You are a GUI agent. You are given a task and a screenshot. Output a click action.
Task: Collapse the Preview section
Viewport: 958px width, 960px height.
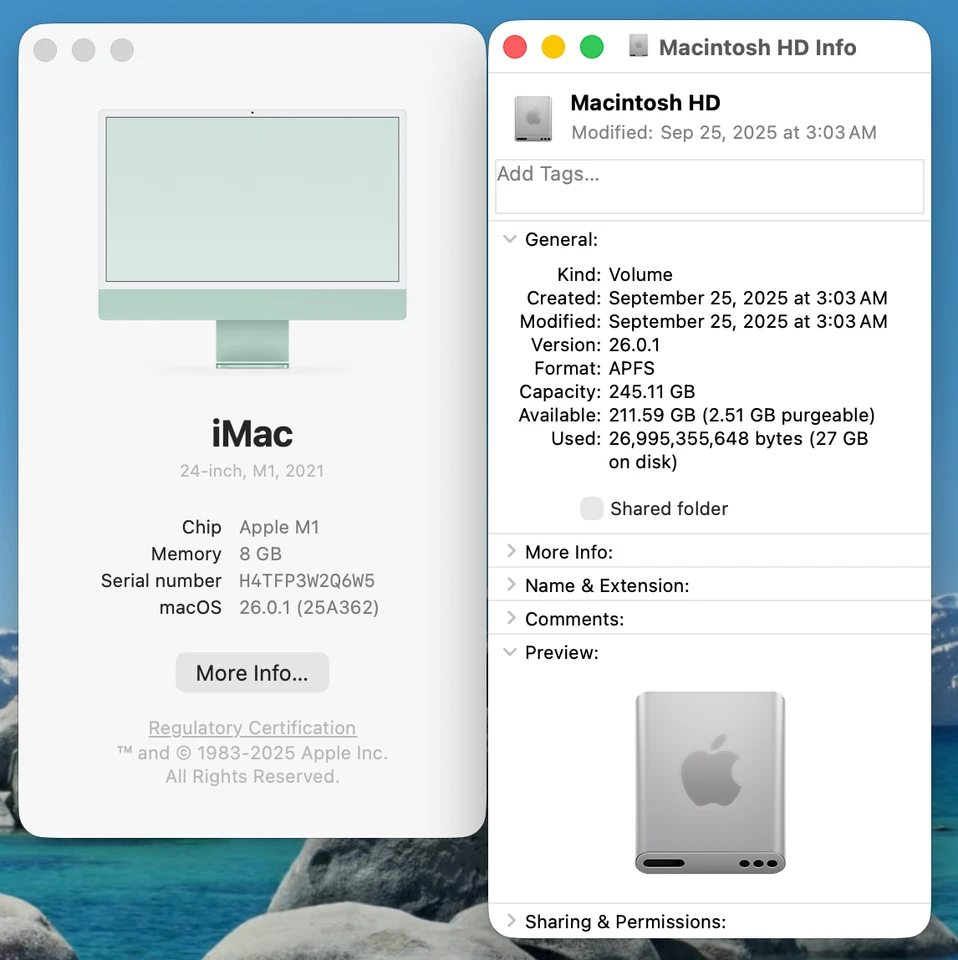[x=511, y=652]
